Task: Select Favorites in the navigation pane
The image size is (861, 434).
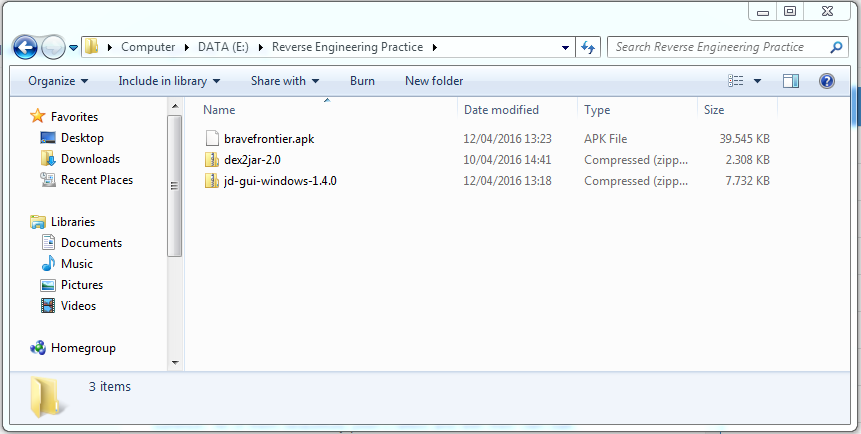Action: (74, 116)
